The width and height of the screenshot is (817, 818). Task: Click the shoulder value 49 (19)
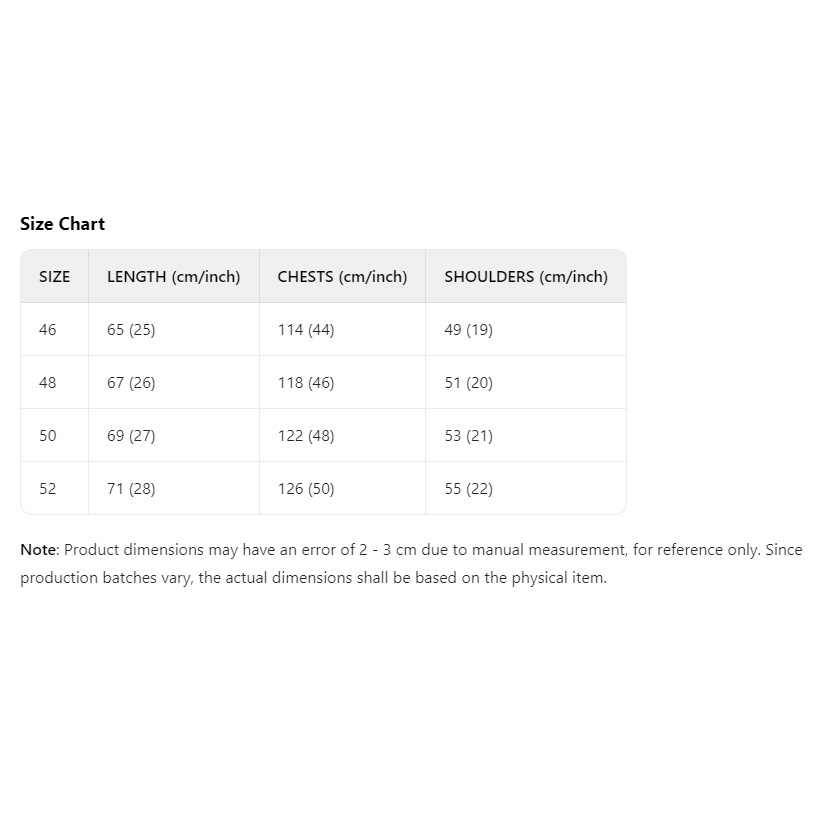[x=469, y=330]
